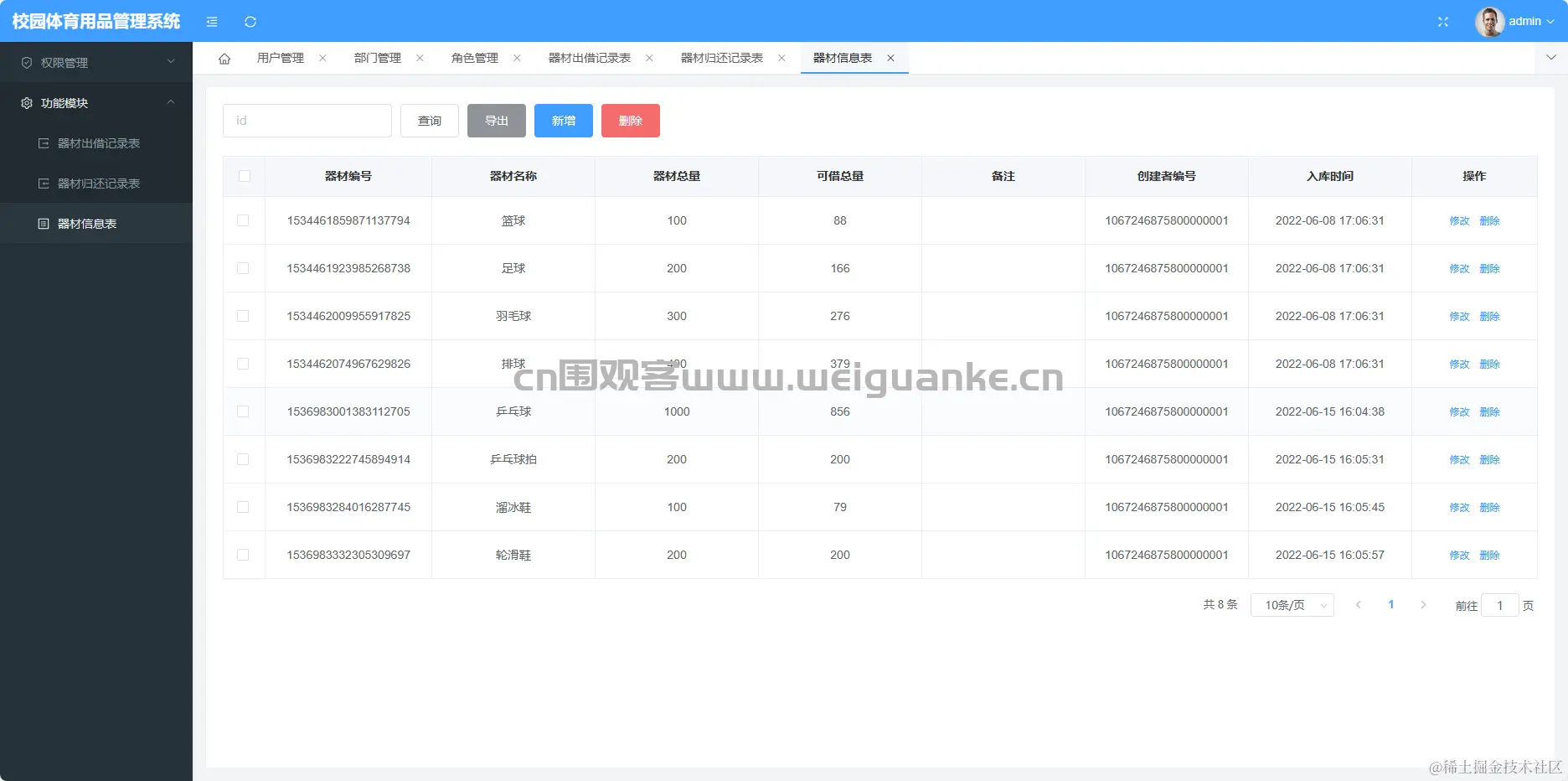This screenshot has height=781, width=1568.
Task: Switch to the 角色管理 tab
Action: coord(475,58)
